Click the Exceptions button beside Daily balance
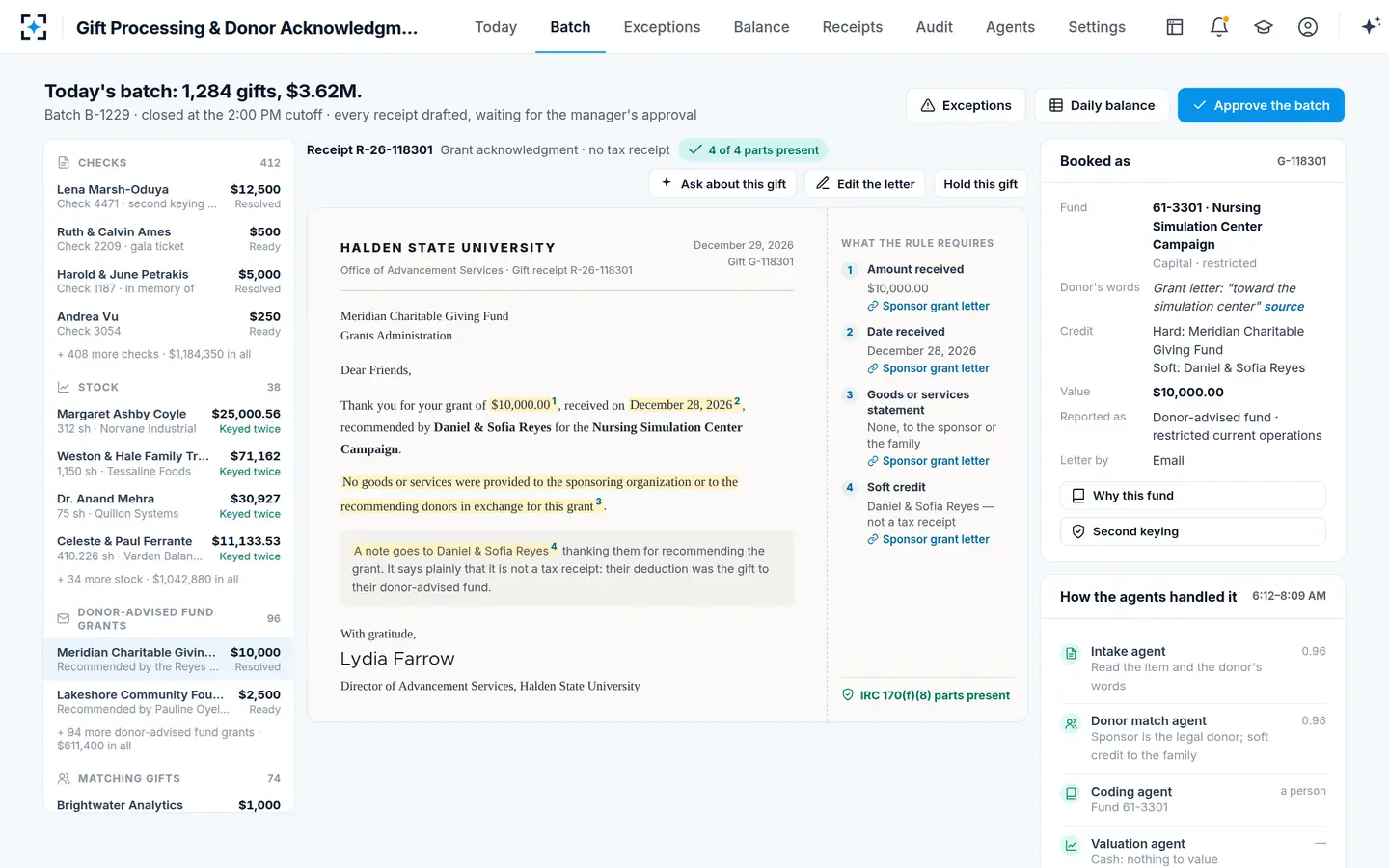Viewport: 1389px width, 868px height. (x=967, y=105)
